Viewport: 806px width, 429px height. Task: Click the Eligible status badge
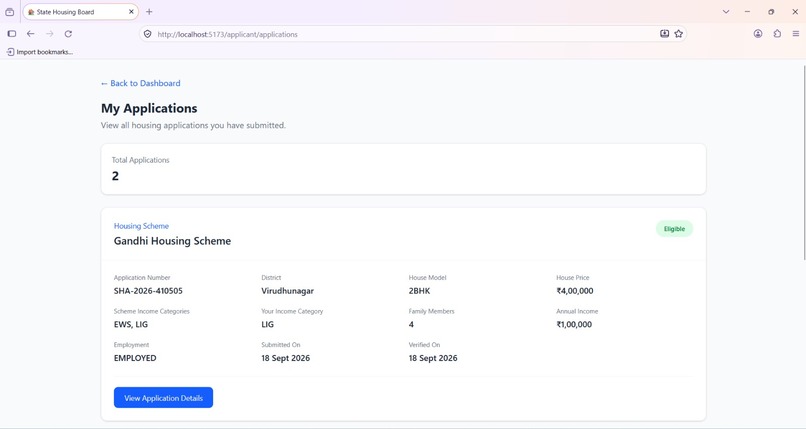[x=674, y=229]
